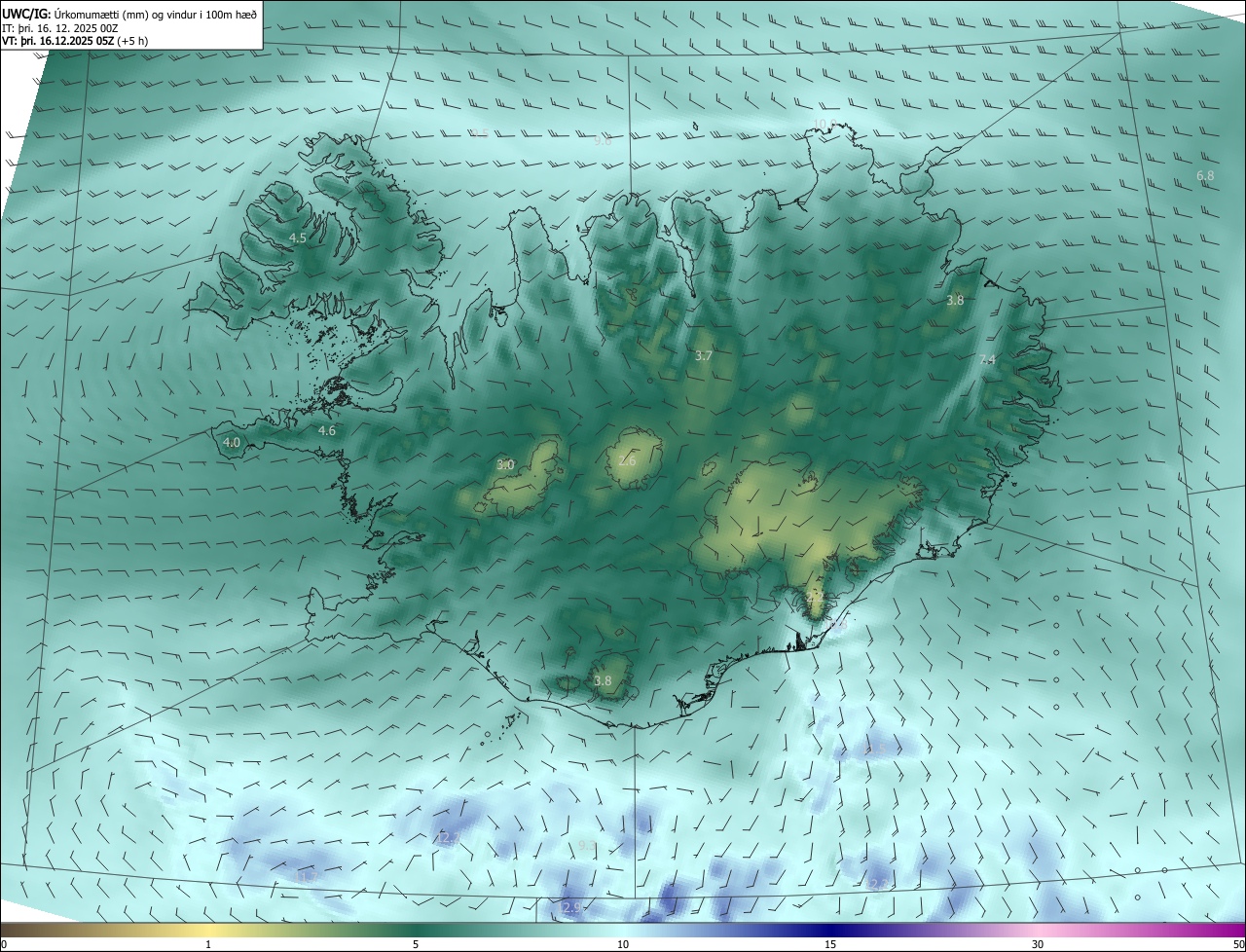This screenshot has width=1246, height=952.
Task: Click the 11.7 map value label
Action: [307, 877]
